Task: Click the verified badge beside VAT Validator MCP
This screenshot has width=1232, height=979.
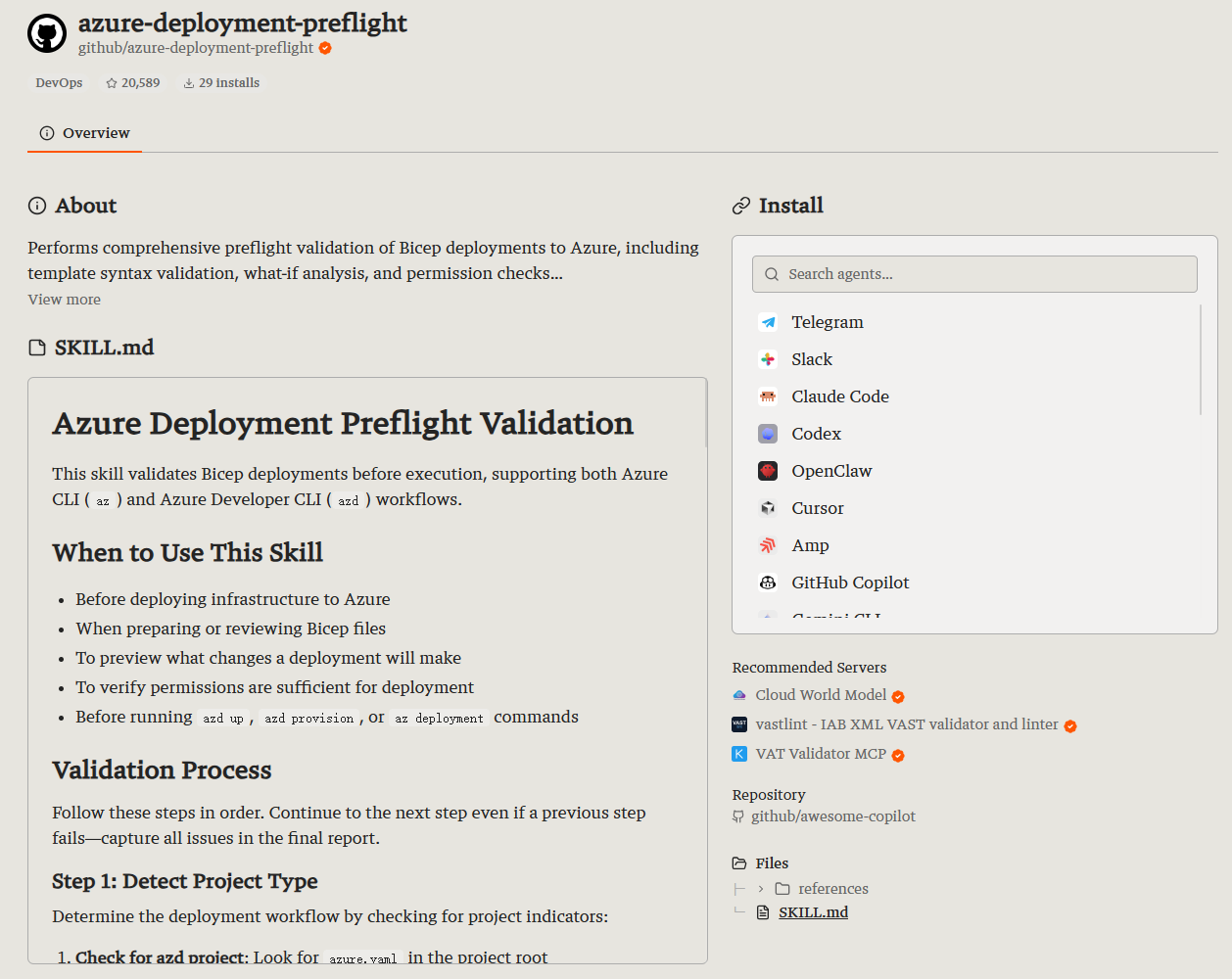Action: pyautogui.click(x=898, y=756)
